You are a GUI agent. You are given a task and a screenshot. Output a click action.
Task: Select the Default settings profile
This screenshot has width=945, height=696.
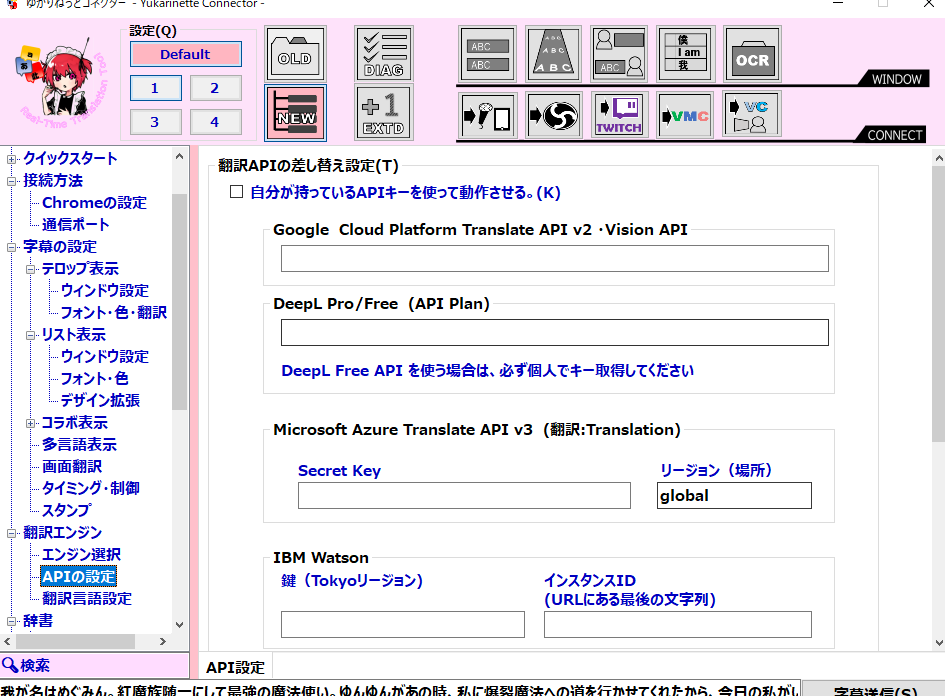point(186,54)
